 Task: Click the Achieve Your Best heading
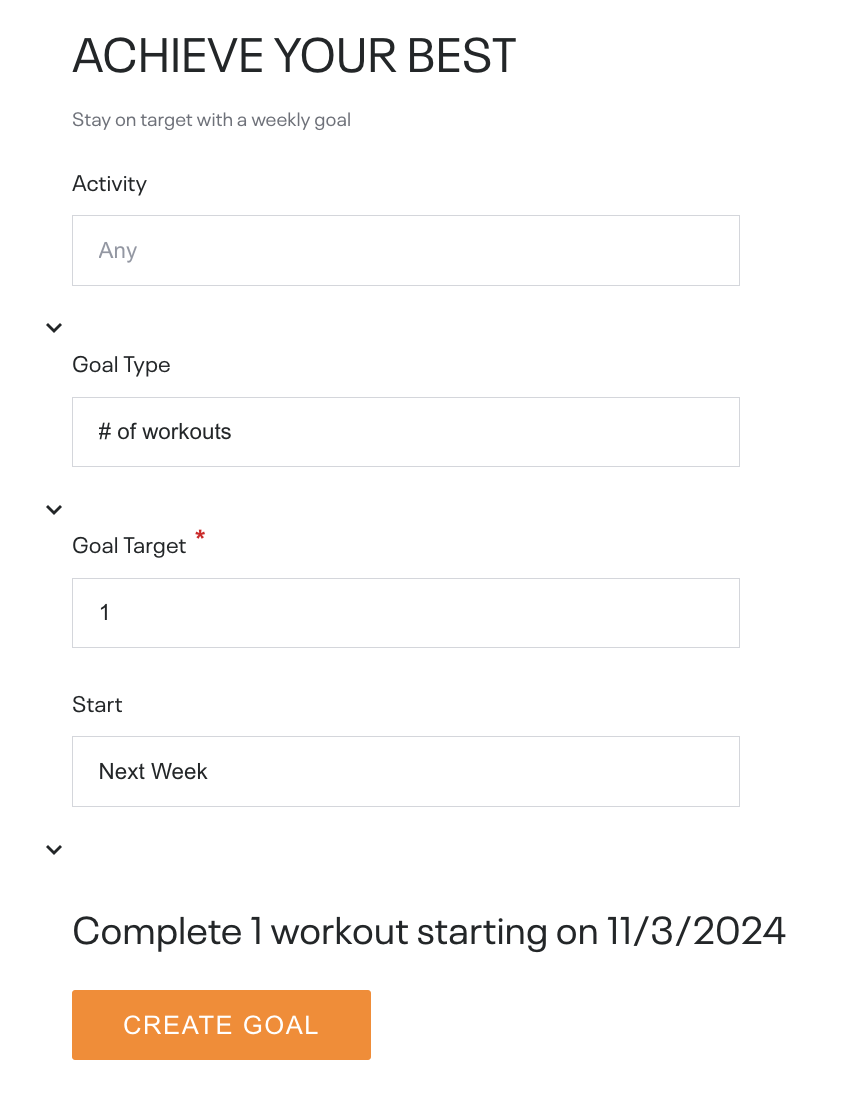click(294, 56)
